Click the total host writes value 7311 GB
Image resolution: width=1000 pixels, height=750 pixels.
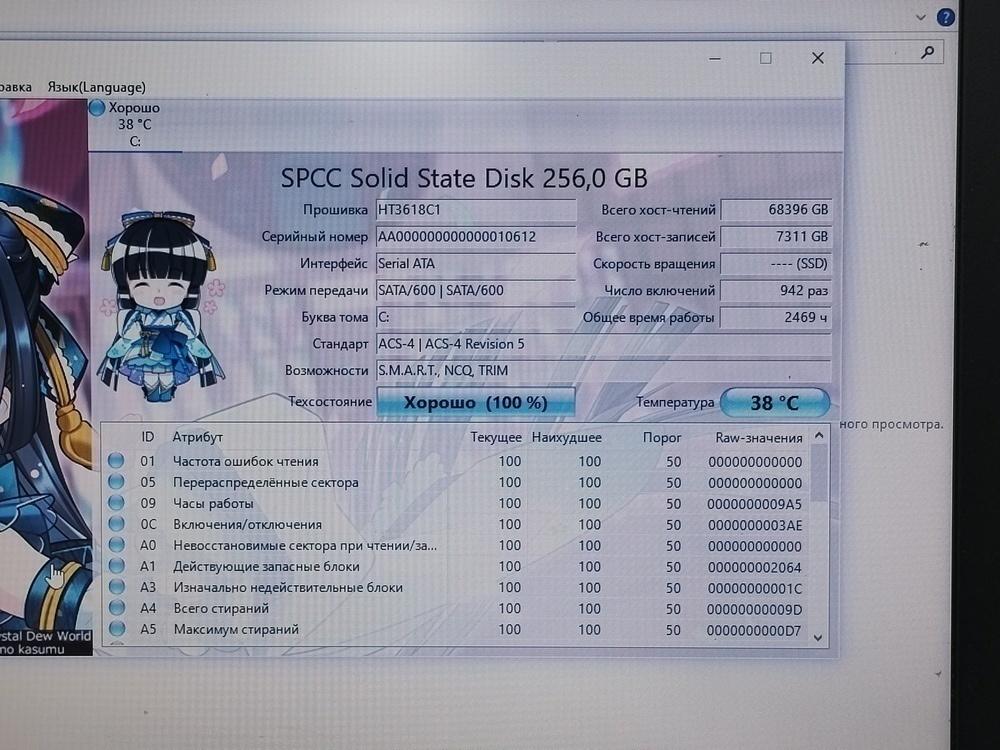[776, 237]
